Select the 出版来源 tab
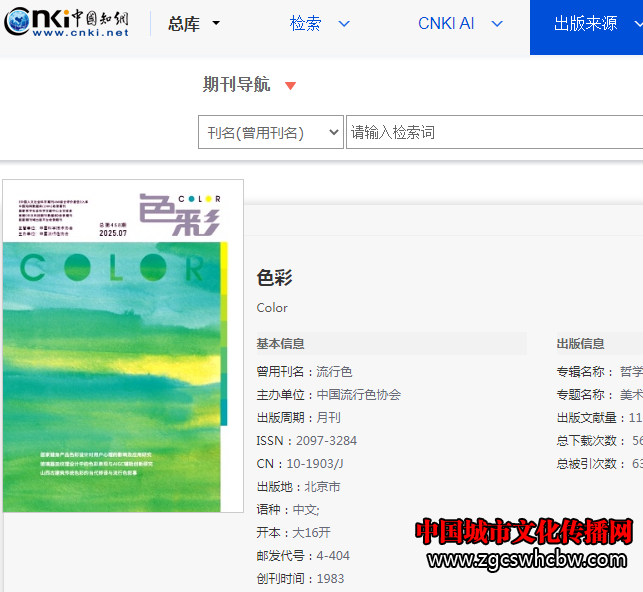The width and height of the screenshot is (643, 592). pyautogui.click(x=586, y=24)
